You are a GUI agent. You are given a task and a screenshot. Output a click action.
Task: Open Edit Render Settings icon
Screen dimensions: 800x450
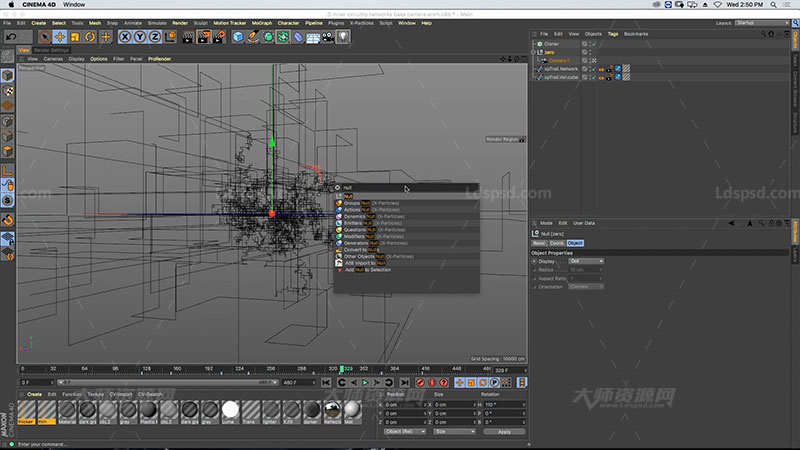click(x=219, y=37)
